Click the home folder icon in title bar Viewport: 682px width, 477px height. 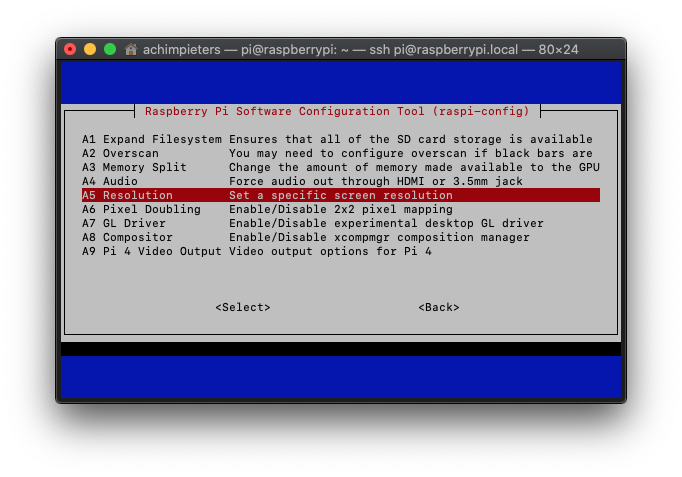pyautogui.click(x=130, y=49)
